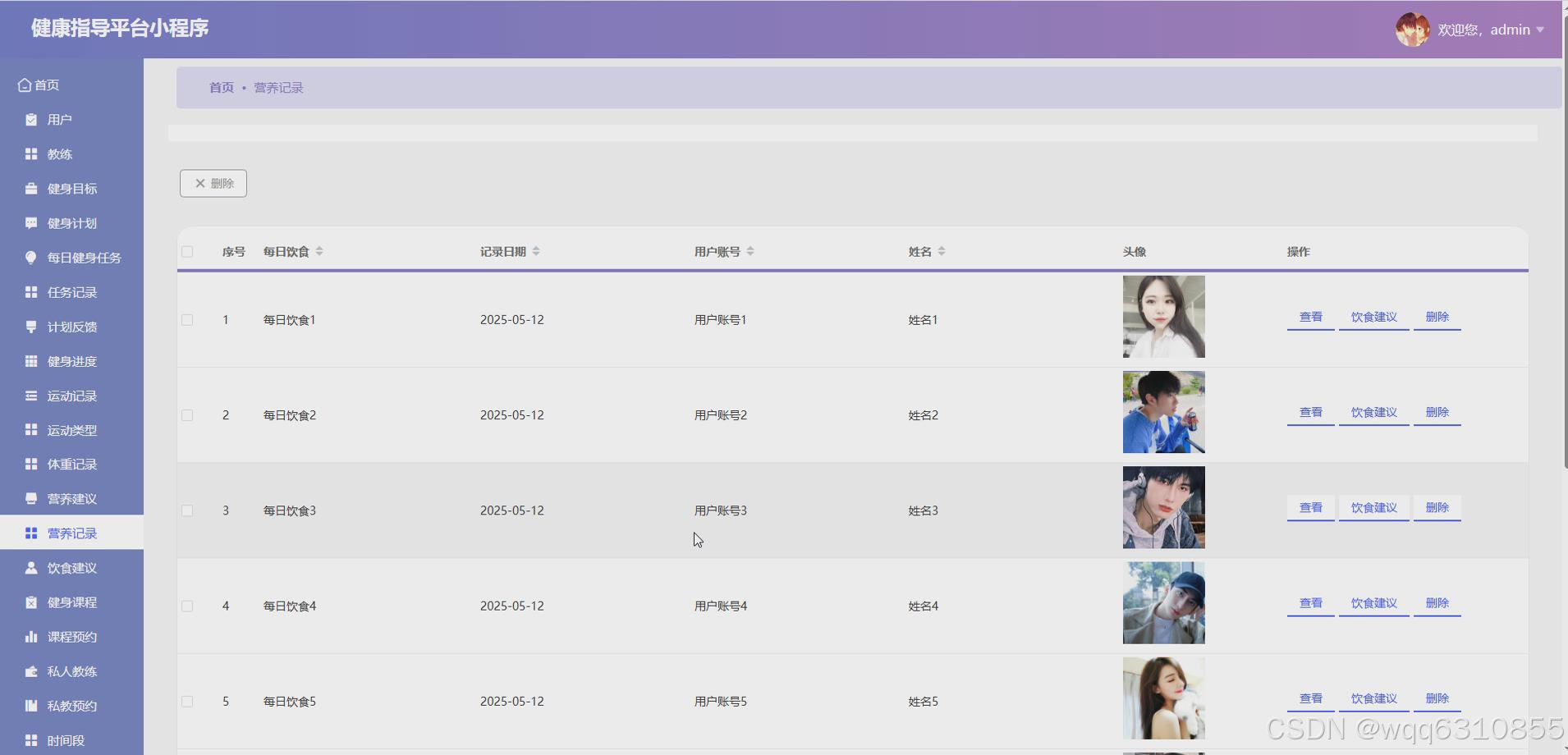This screenshot has height=755, width=1568.
Task: Click the admin avatar picture
Action: coord(1412,30)
